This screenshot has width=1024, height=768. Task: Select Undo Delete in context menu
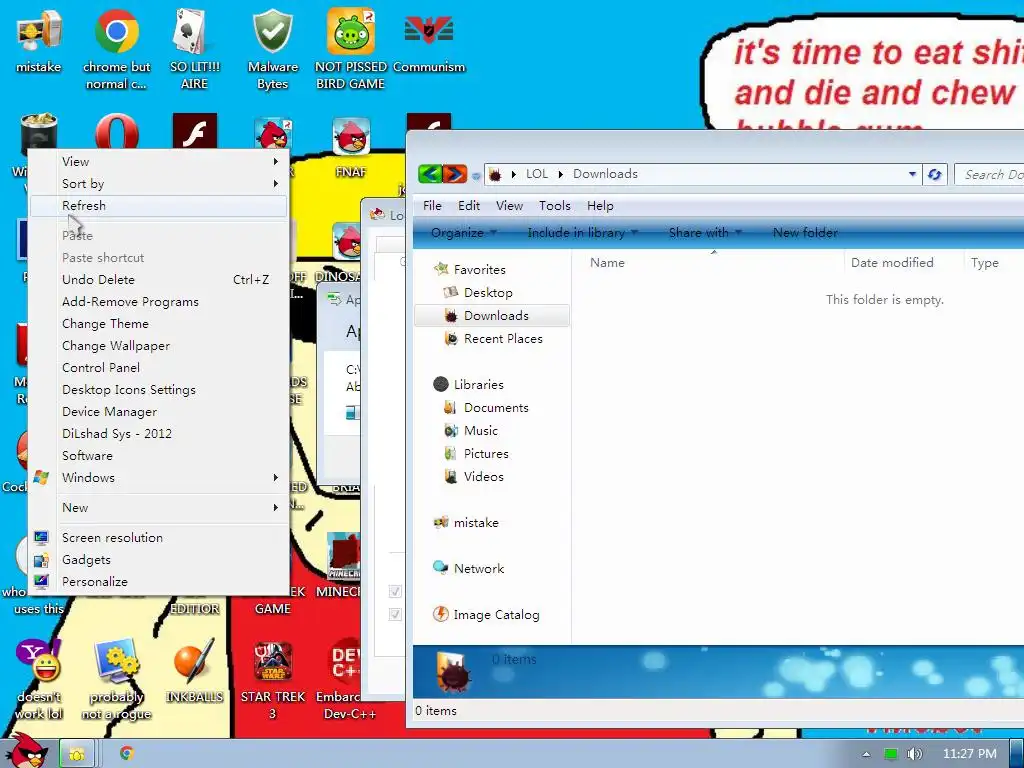coord(159,280)
